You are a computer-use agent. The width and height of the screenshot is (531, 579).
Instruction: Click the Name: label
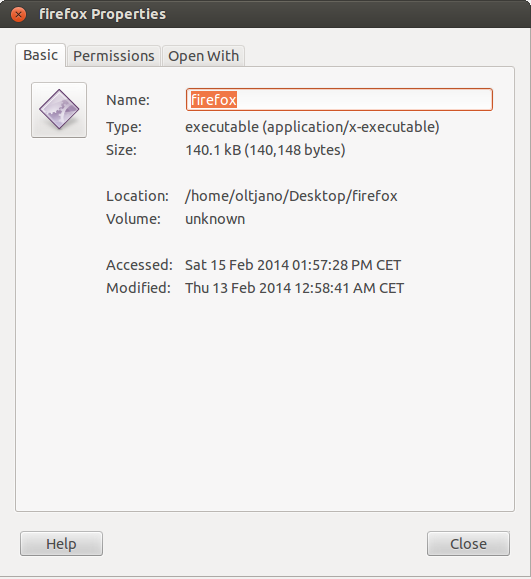click(128, 100)
